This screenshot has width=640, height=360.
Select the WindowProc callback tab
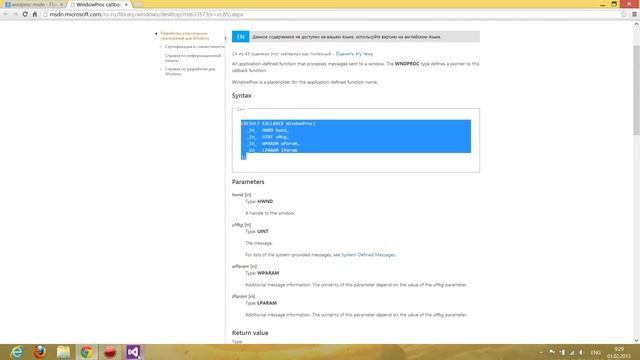pyautogui.click(x=98, y=4)
